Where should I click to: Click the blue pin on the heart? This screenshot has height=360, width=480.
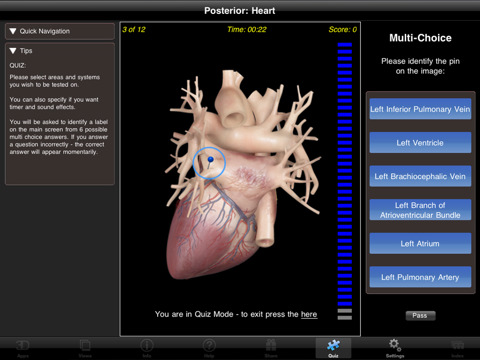click(x=210, y=159)
